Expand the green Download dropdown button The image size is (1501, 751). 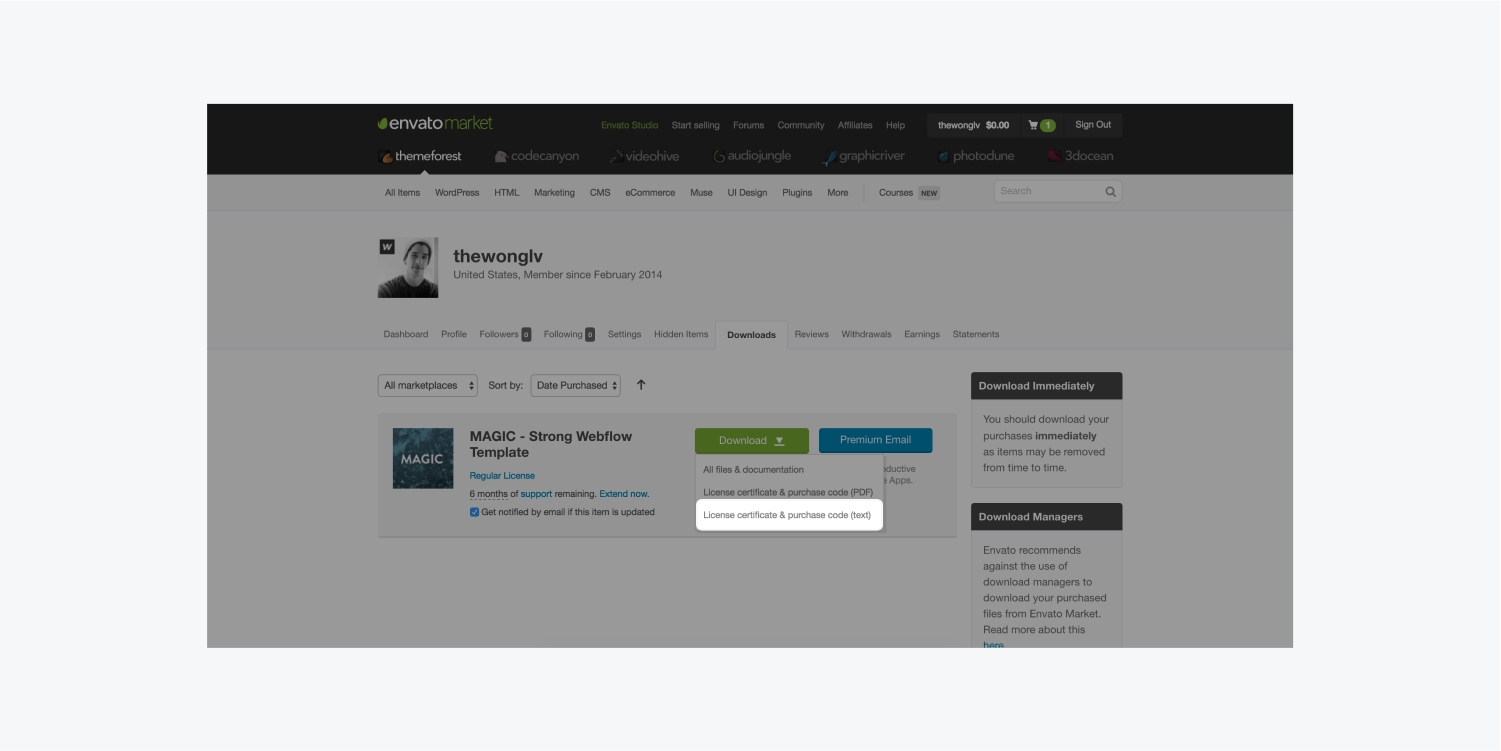pos(752,441)
